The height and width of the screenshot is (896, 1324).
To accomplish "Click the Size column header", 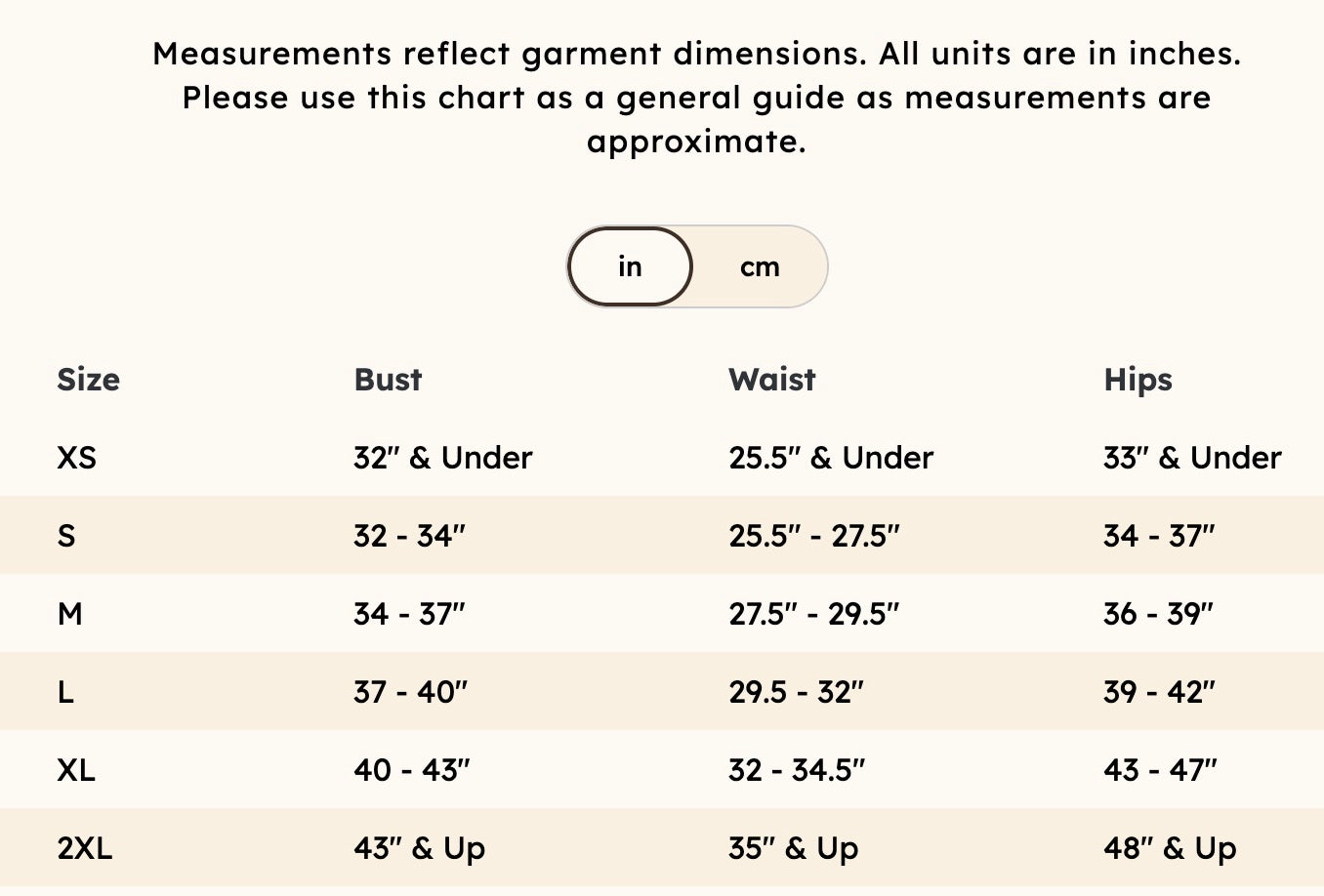I will 89,380.
